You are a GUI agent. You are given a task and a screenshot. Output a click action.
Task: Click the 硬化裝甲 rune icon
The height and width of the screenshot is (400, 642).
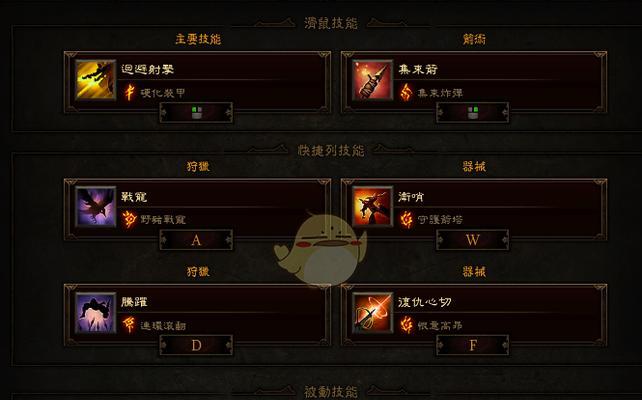(129, 93)
